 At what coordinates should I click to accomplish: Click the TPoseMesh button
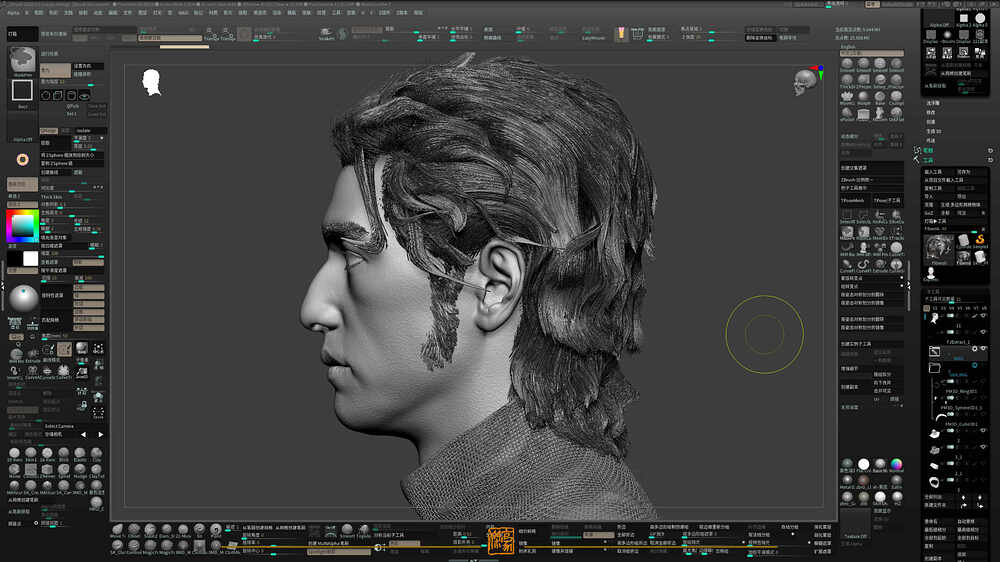[x=855, y=200]
